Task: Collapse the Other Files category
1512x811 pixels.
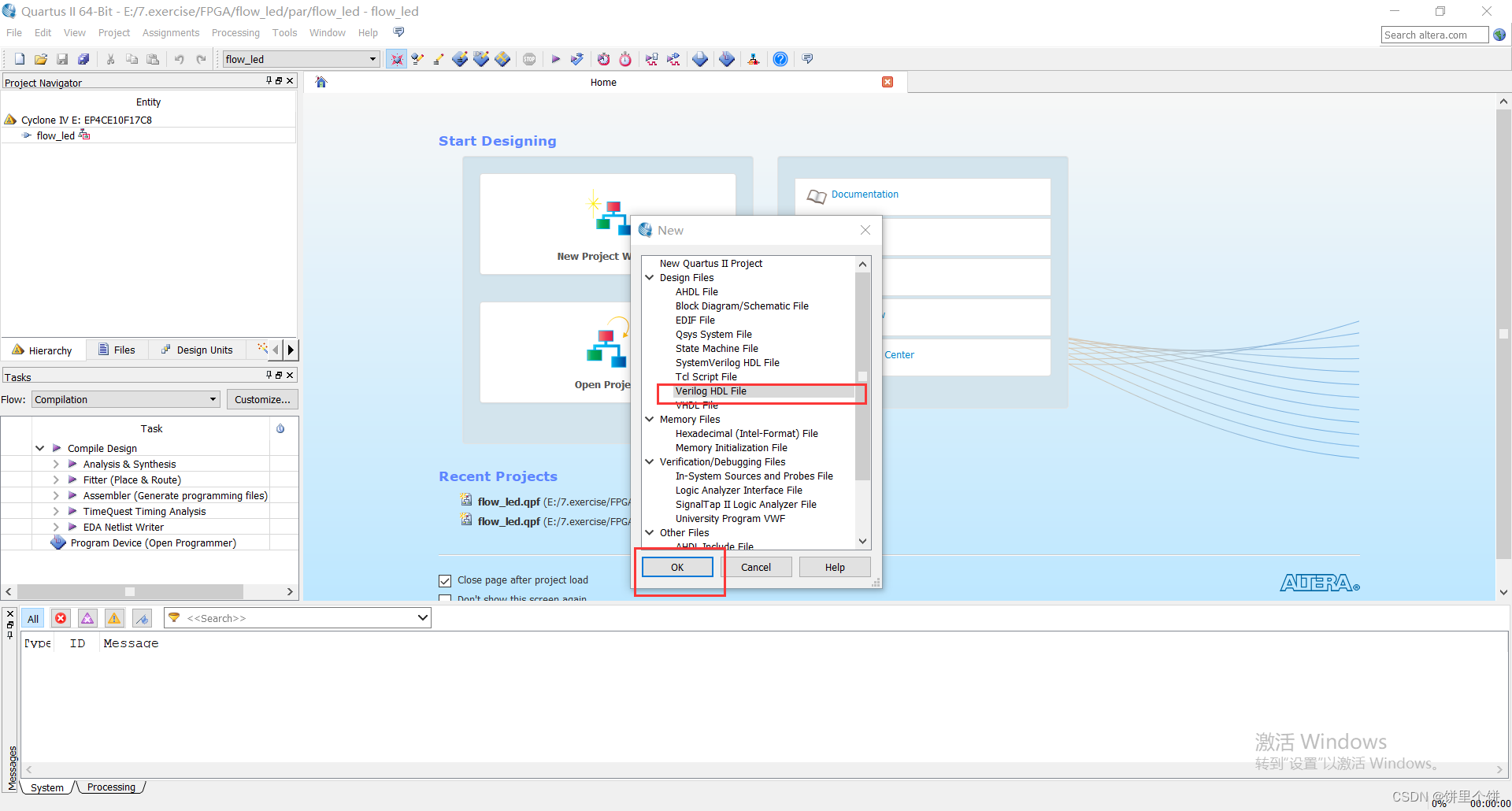Action: point(650,532)
